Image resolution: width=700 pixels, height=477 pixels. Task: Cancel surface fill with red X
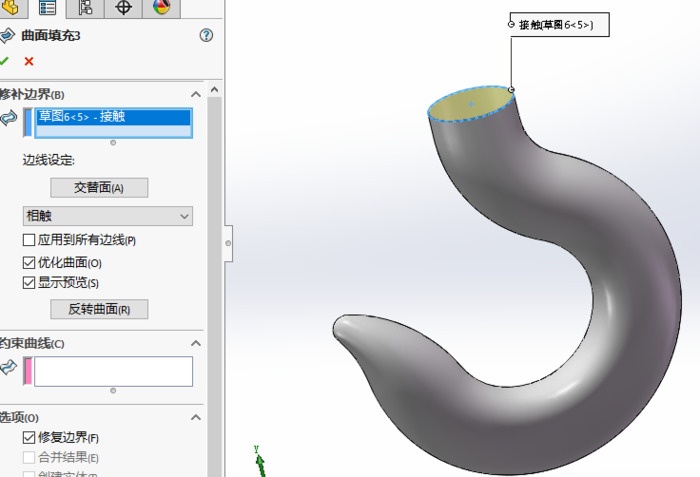(x=28, y=61)
